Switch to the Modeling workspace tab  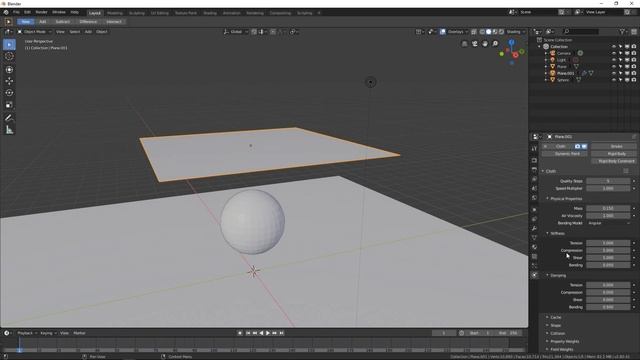point(114,13)
